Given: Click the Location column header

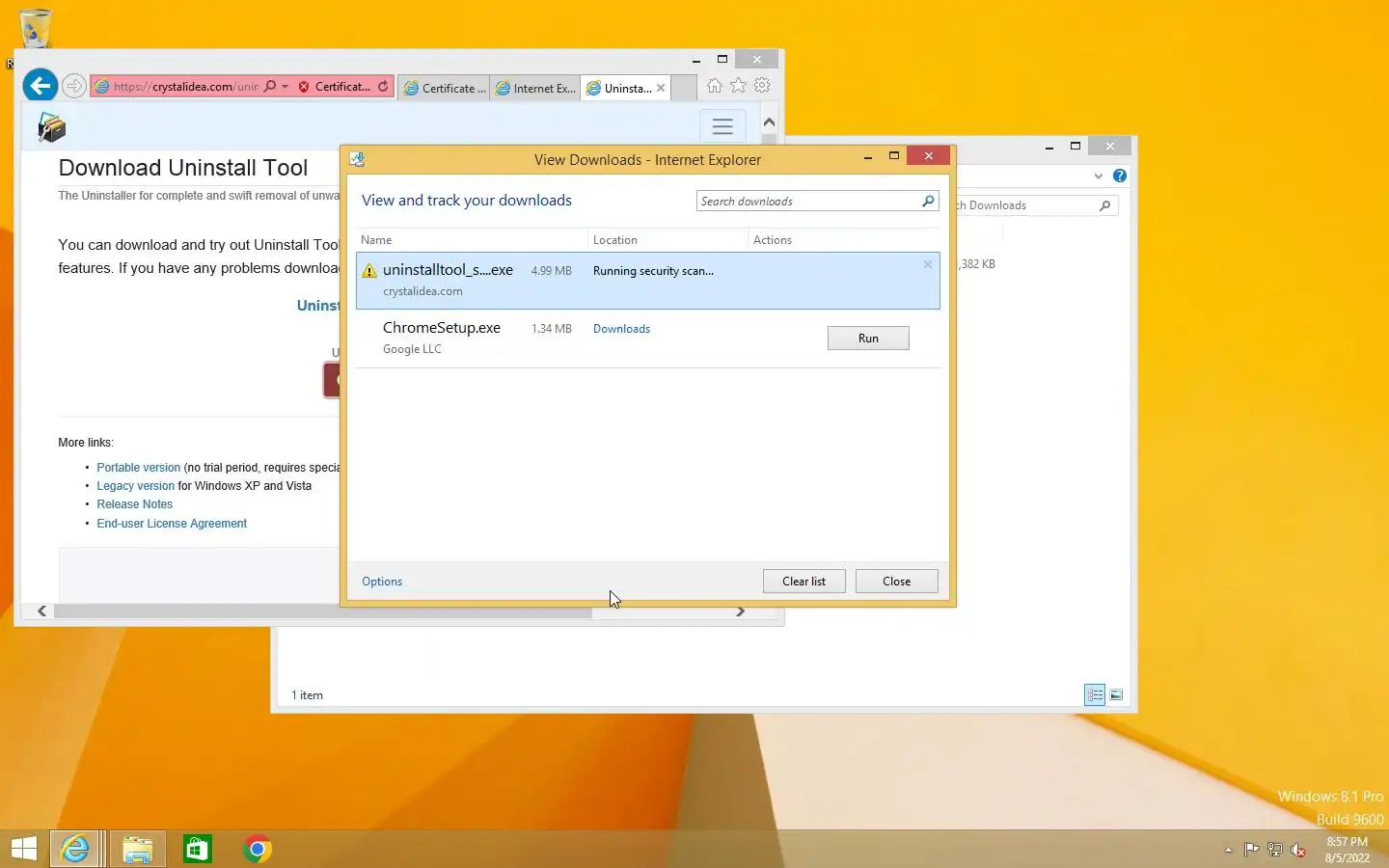Looking at the screenshot, I should pyautogui.click(x=667, y=240).
